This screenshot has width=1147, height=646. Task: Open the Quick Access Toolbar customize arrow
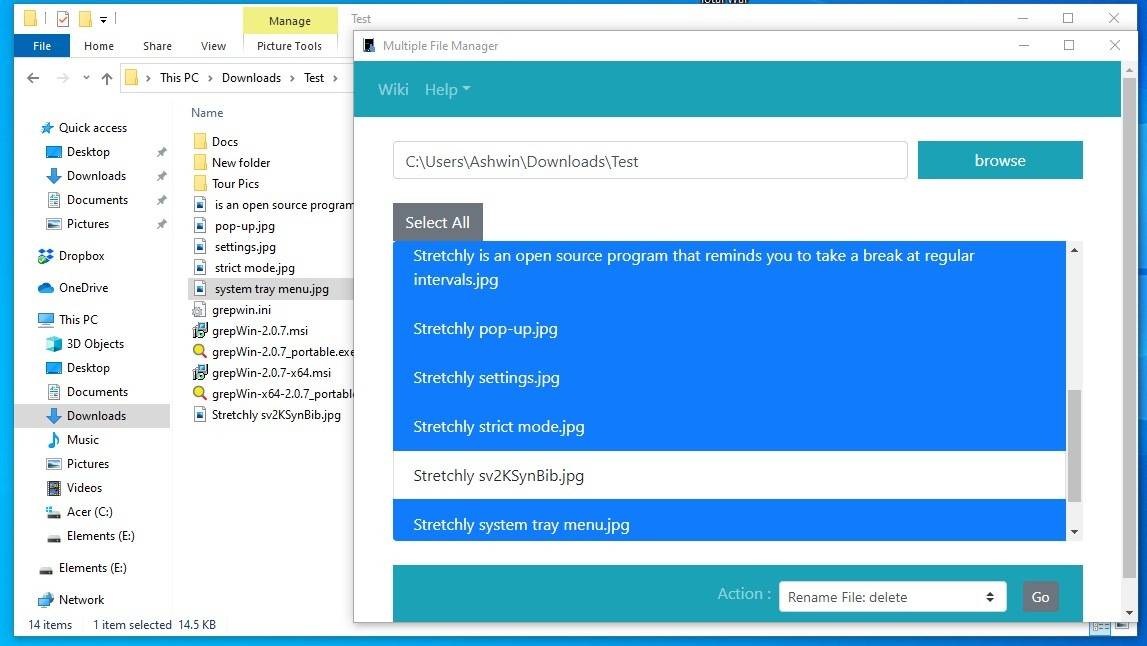click(x=104, y=20)
